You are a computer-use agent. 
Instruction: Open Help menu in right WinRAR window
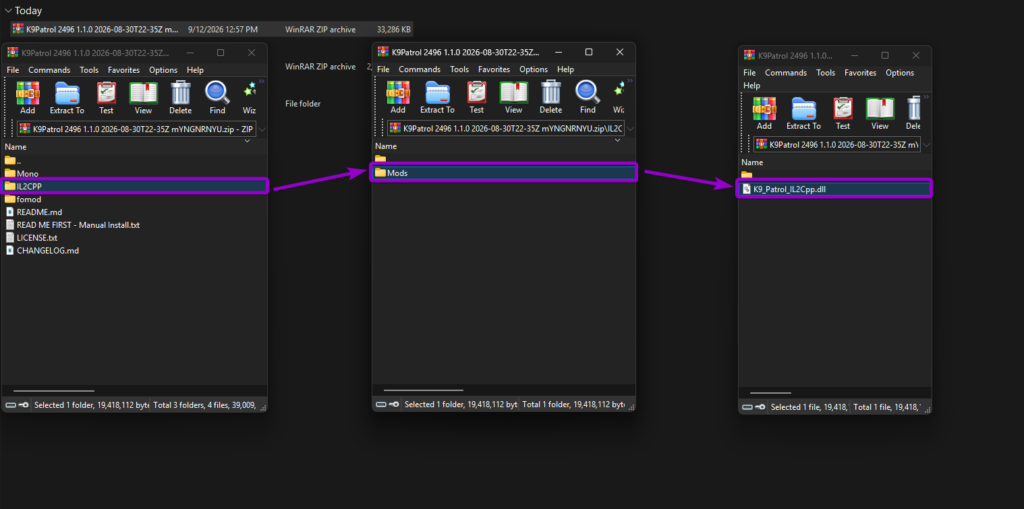tap(752, 86)
